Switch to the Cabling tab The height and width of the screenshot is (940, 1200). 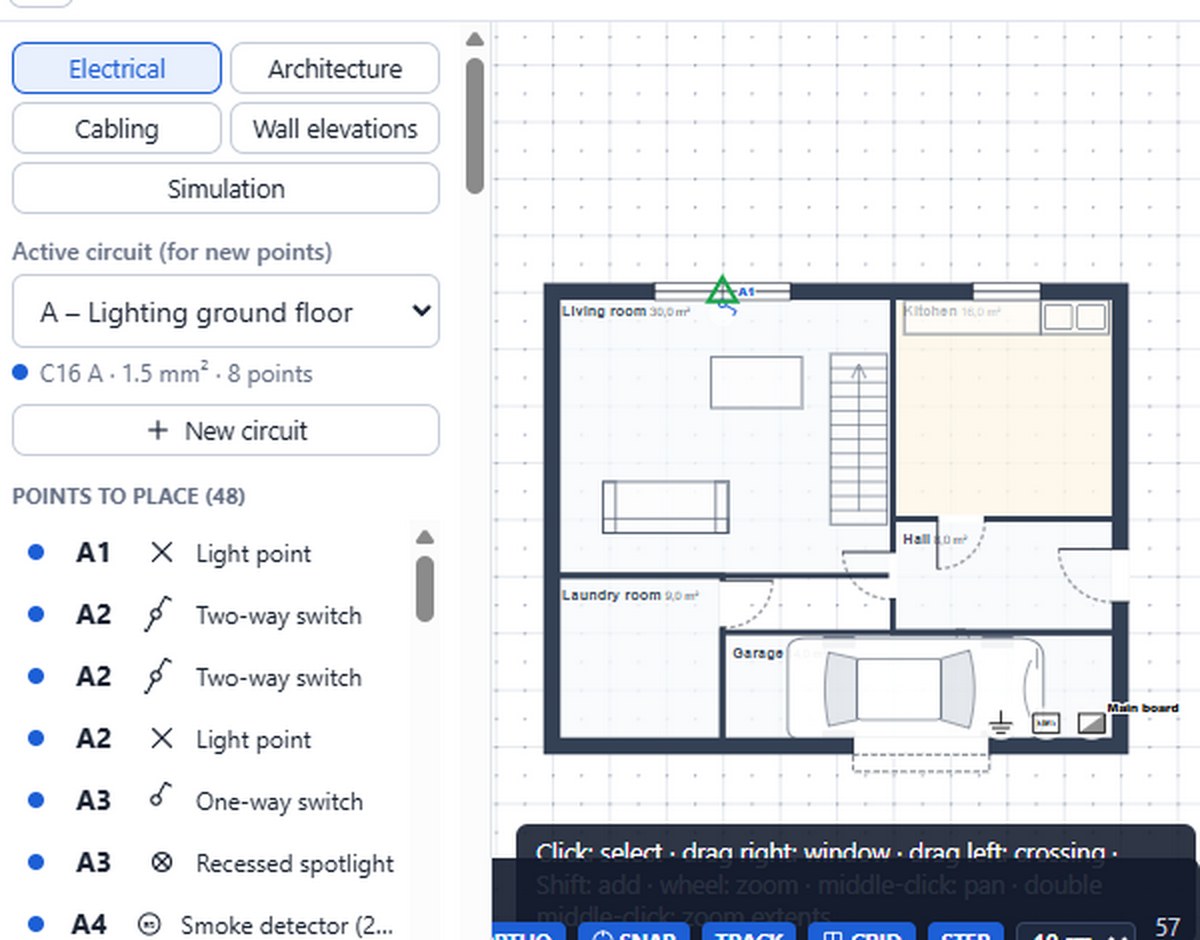(x=117, y=129)
